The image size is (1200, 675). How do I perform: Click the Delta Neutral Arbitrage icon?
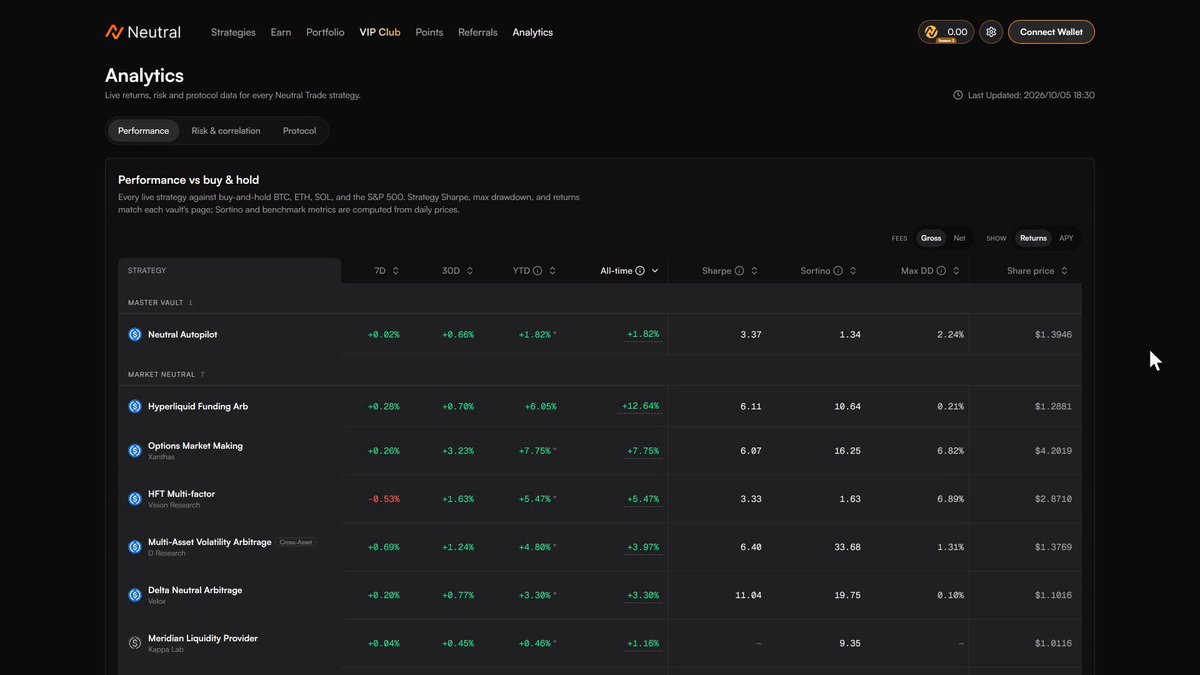[x=135, y=595]
